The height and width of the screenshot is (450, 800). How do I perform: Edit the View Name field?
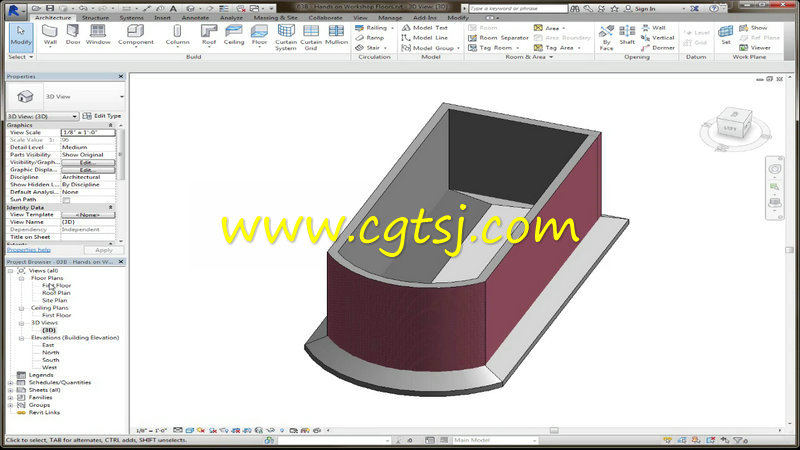[x=88, y=222]
